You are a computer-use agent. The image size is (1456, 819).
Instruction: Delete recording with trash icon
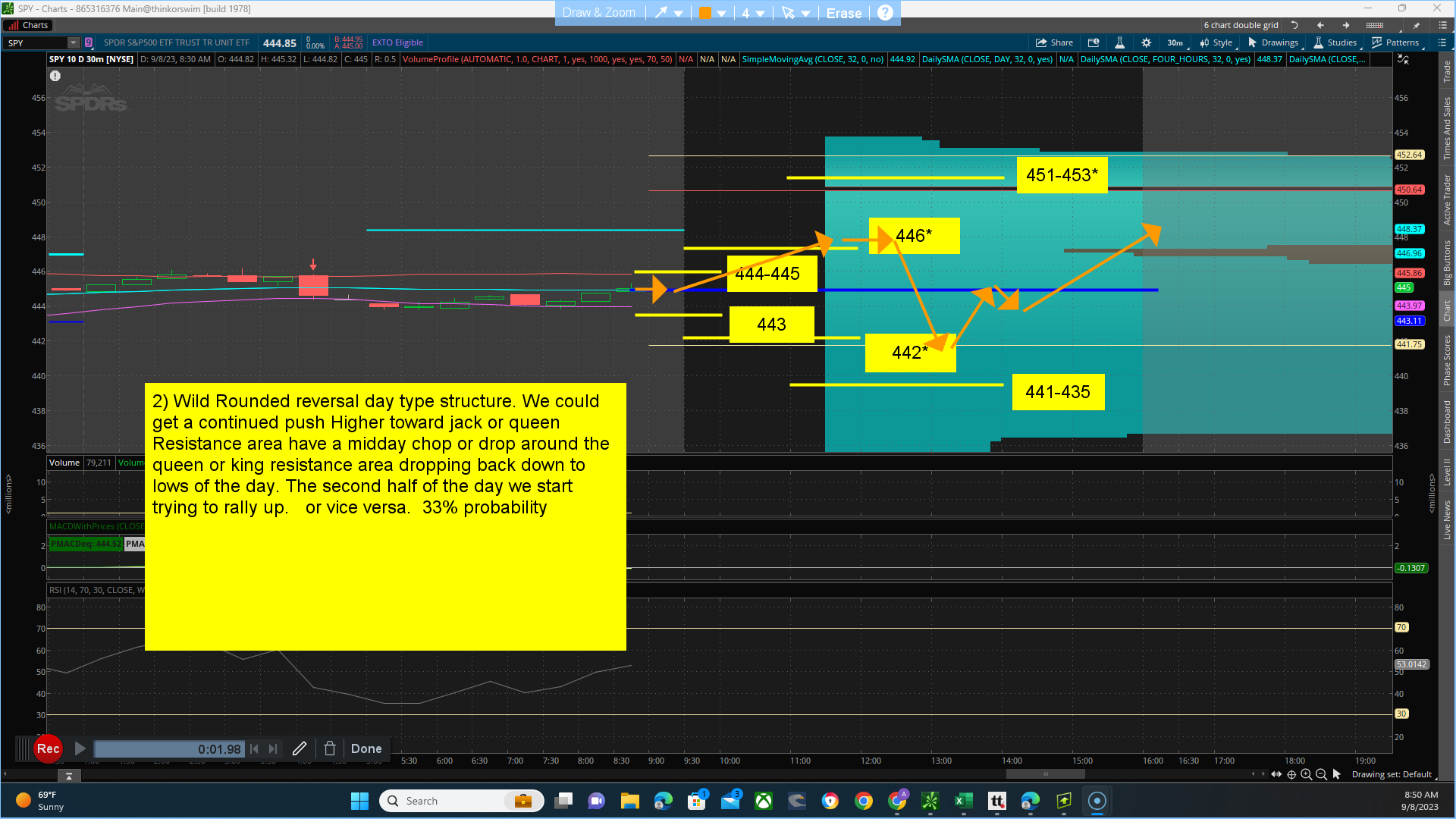pos(329,748)
